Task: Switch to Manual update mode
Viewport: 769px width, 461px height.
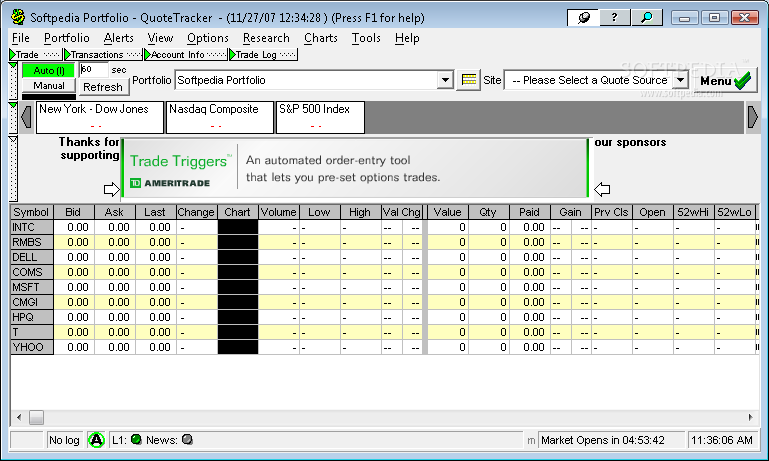Action: point(49,86)
